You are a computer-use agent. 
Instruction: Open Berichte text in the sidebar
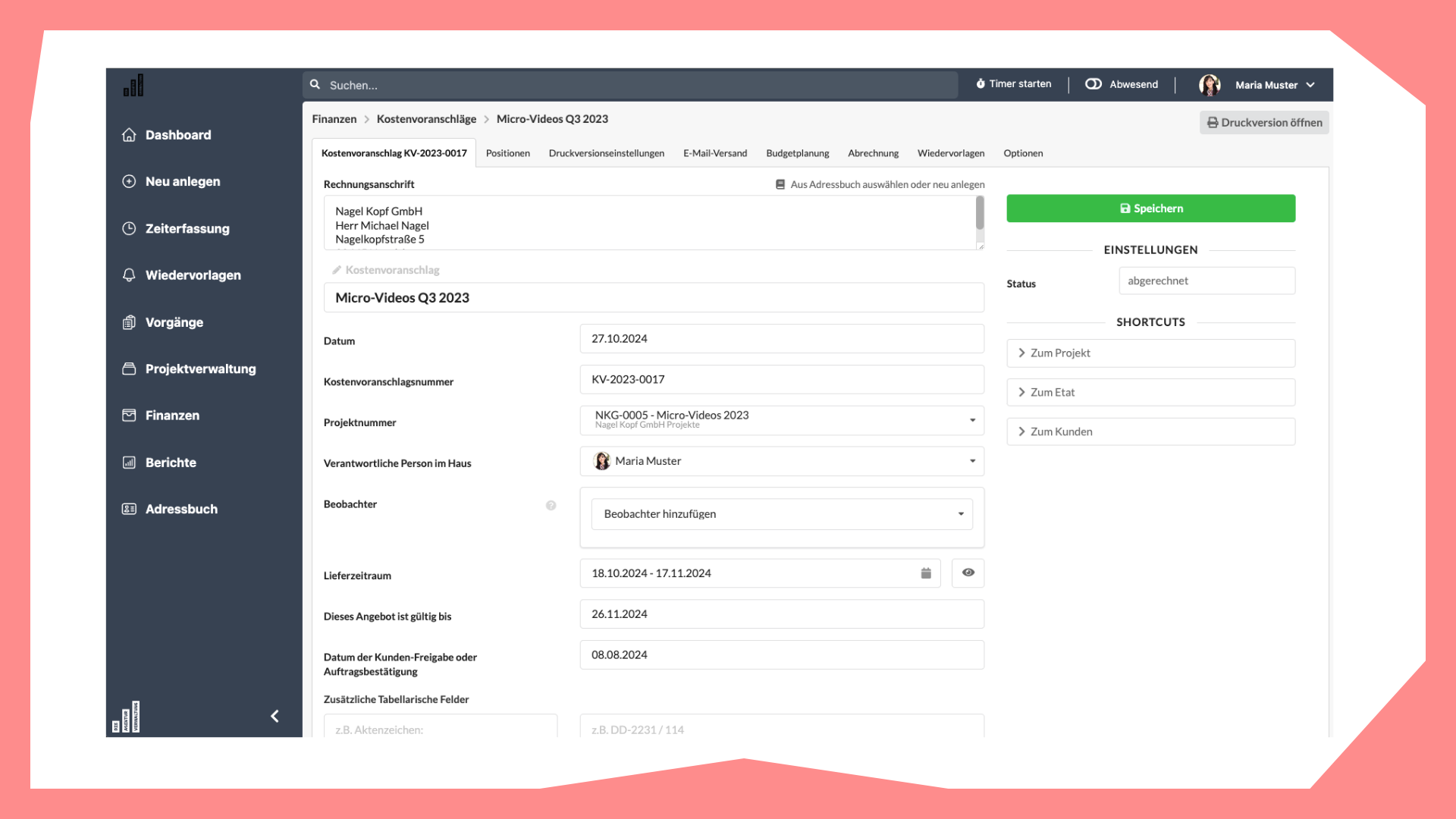point(171,463)
